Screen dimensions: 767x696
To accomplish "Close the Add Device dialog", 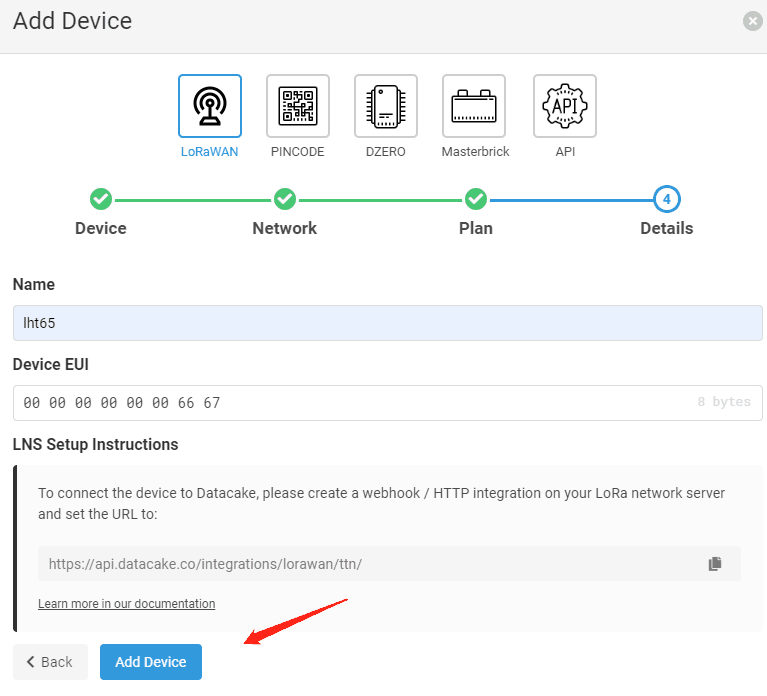I will point(752,21).
